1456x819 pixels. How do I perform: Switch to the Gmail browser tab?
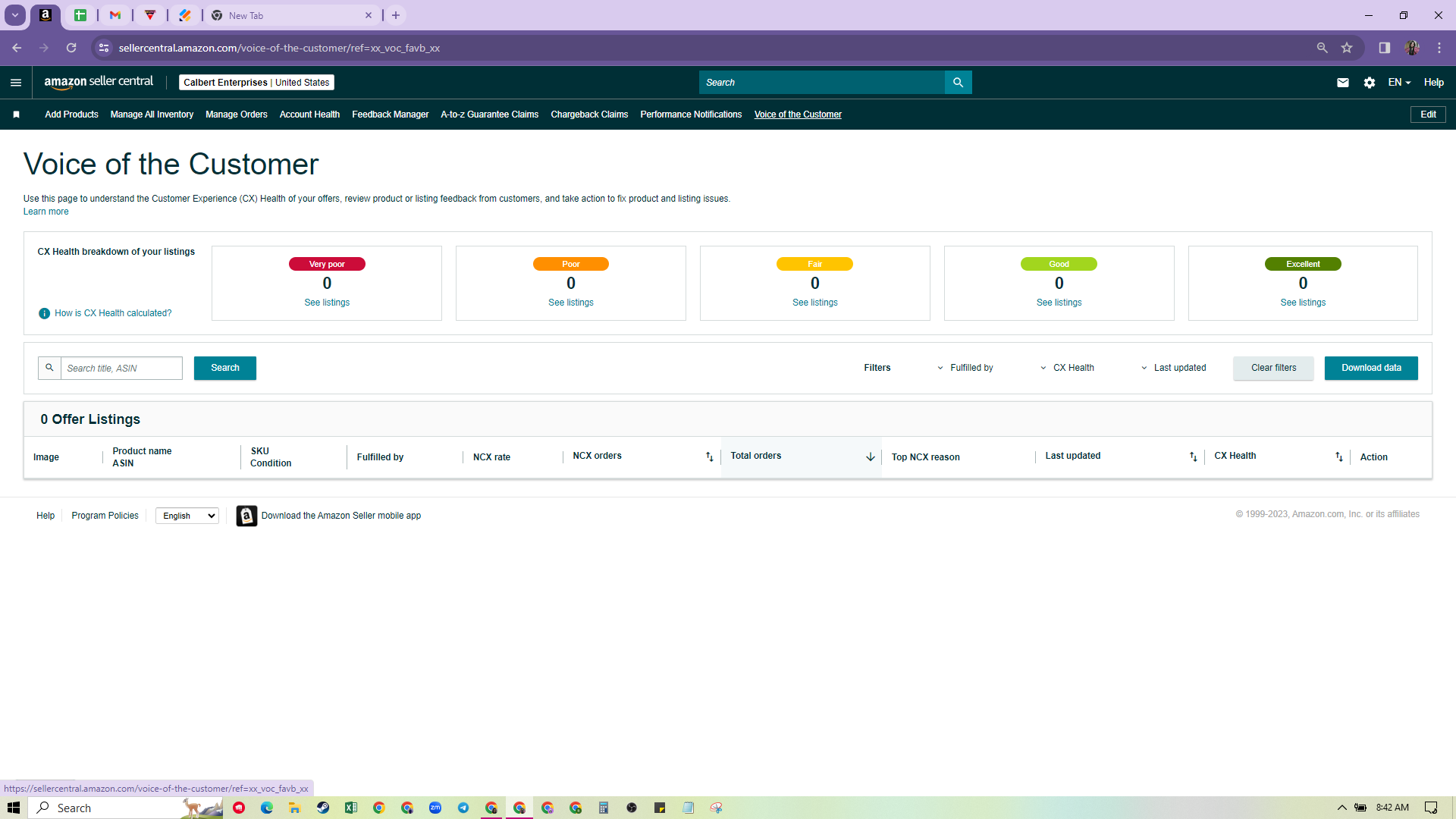tap(115, 15)
